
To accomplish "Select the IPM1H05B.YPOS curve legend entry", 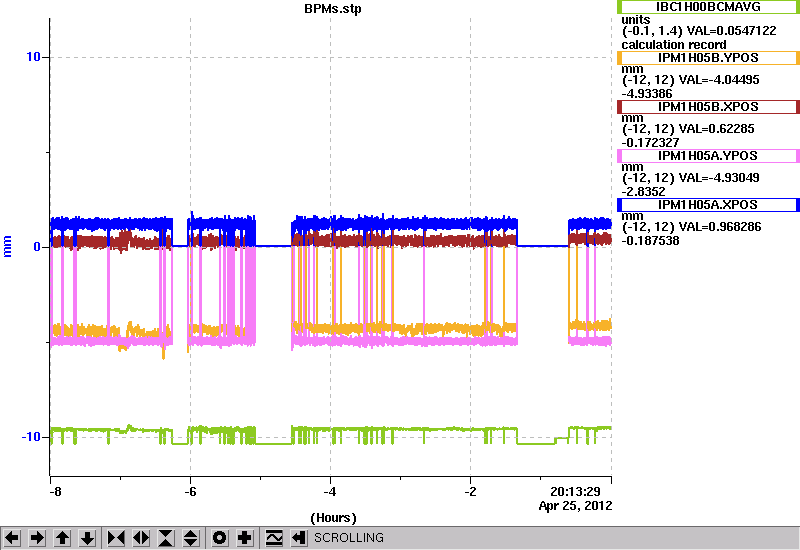I will click(x=708, y=58).
